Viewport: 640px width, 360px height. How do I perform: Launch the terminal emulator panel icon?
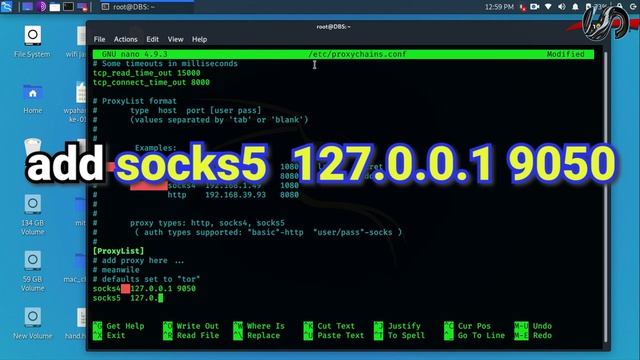pos(68,7)
